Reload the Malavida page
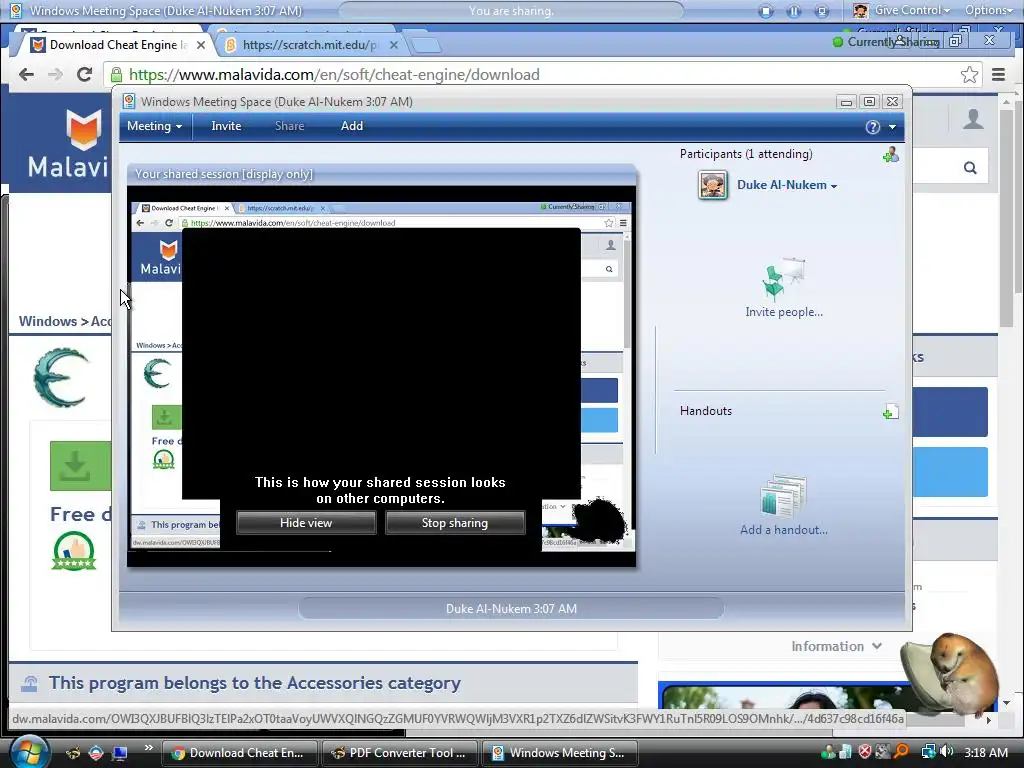 [x=84, y=74]
